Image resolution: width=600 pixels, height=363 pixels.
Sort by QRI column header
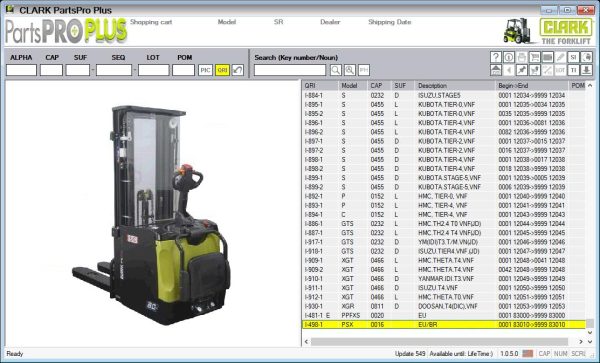coord(321,86)
